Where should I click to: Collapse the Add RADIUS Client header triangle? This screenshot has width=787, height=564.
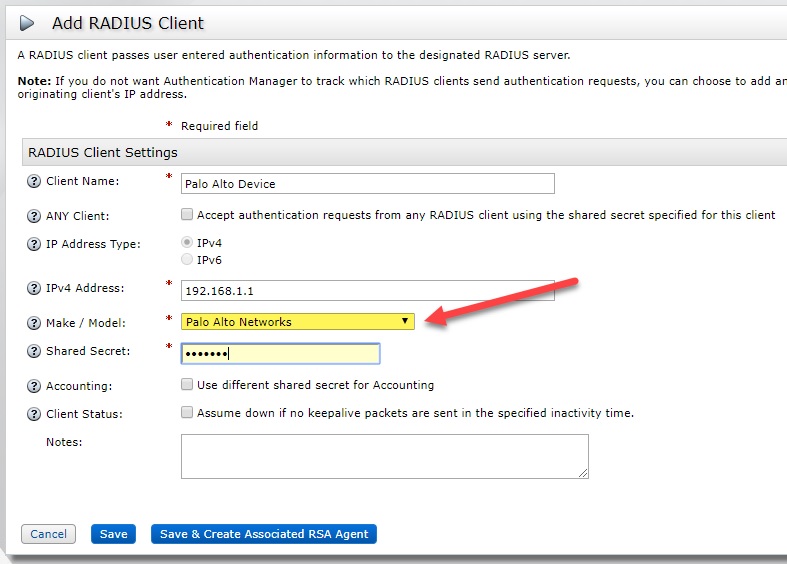pos(29,22)
